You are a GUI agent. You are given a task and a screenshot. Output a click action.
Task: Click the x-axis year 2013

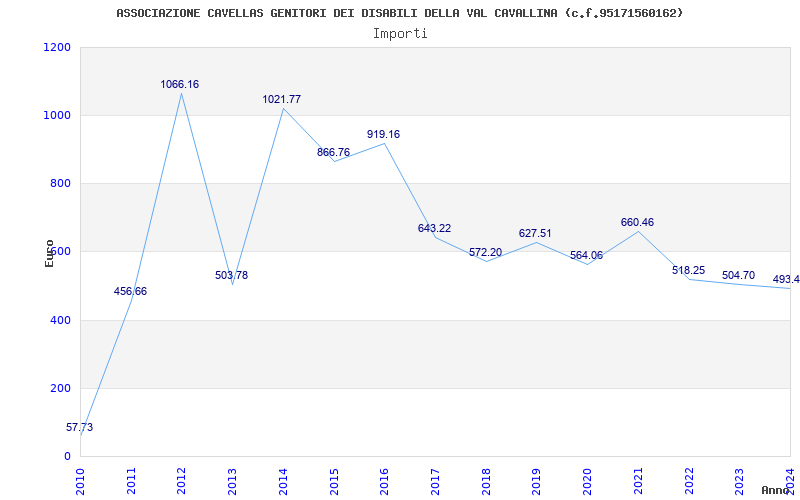pyautogui.click(x=232, y=481)
